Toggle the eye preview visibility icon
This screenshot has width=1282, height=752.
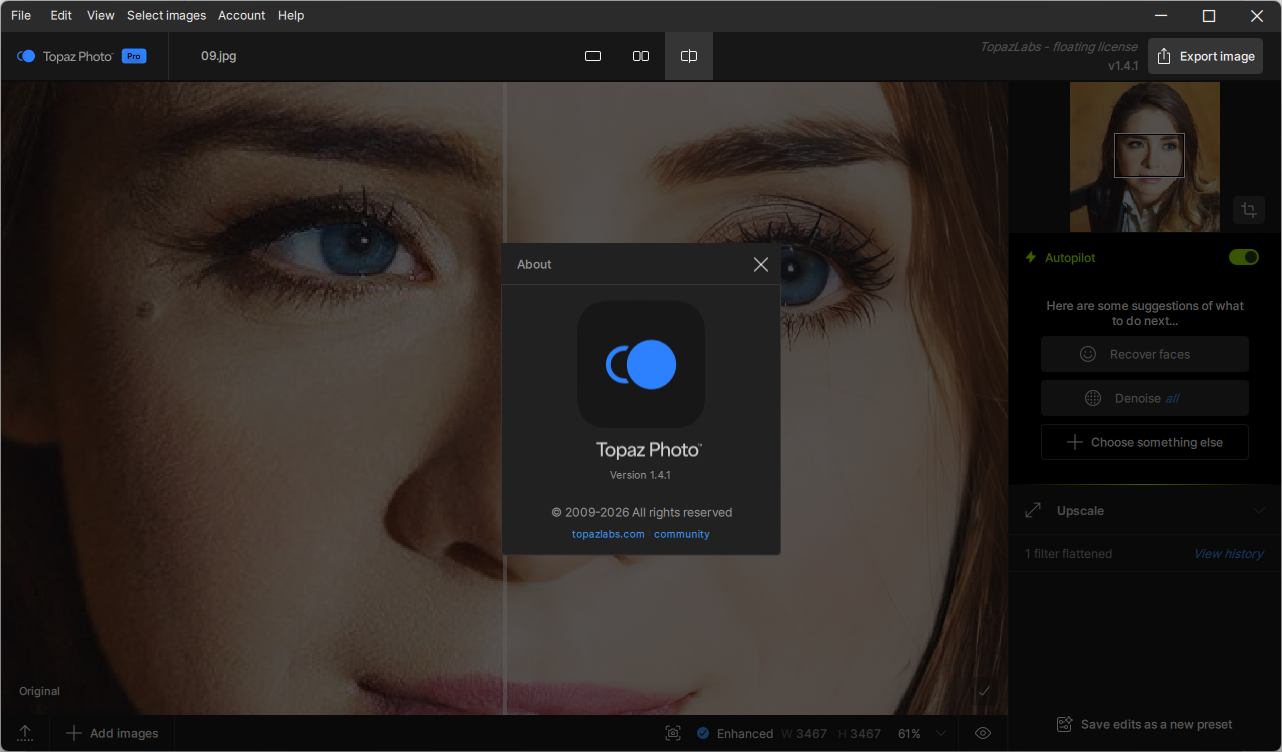coord(983,733)
